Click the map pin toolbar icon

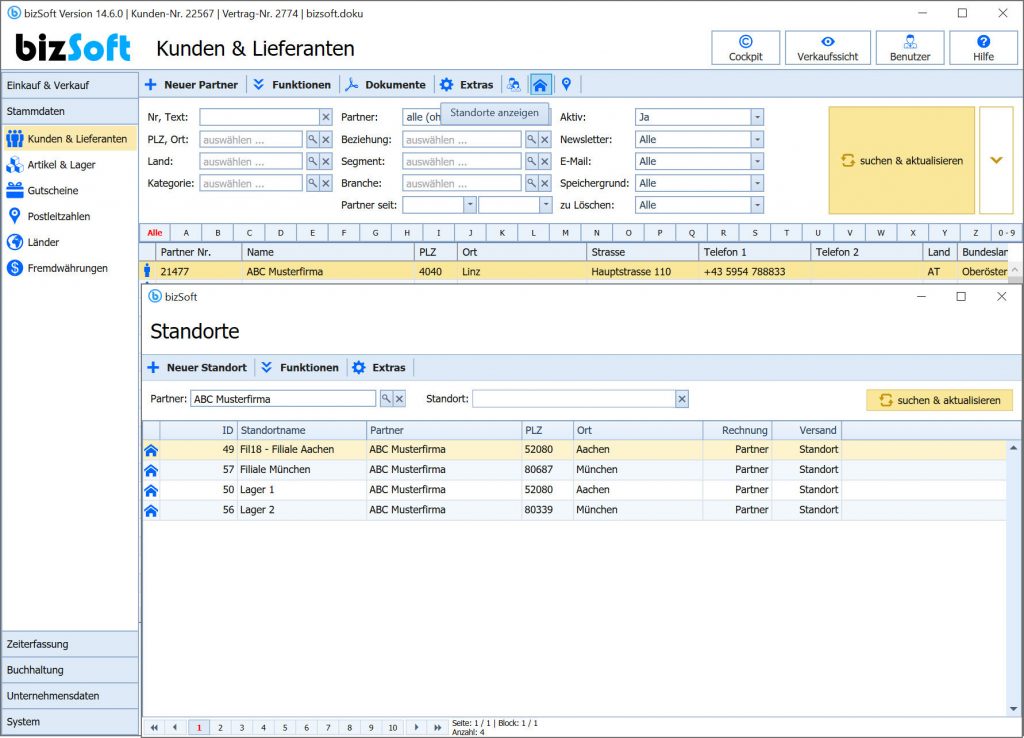pos(566,84)
